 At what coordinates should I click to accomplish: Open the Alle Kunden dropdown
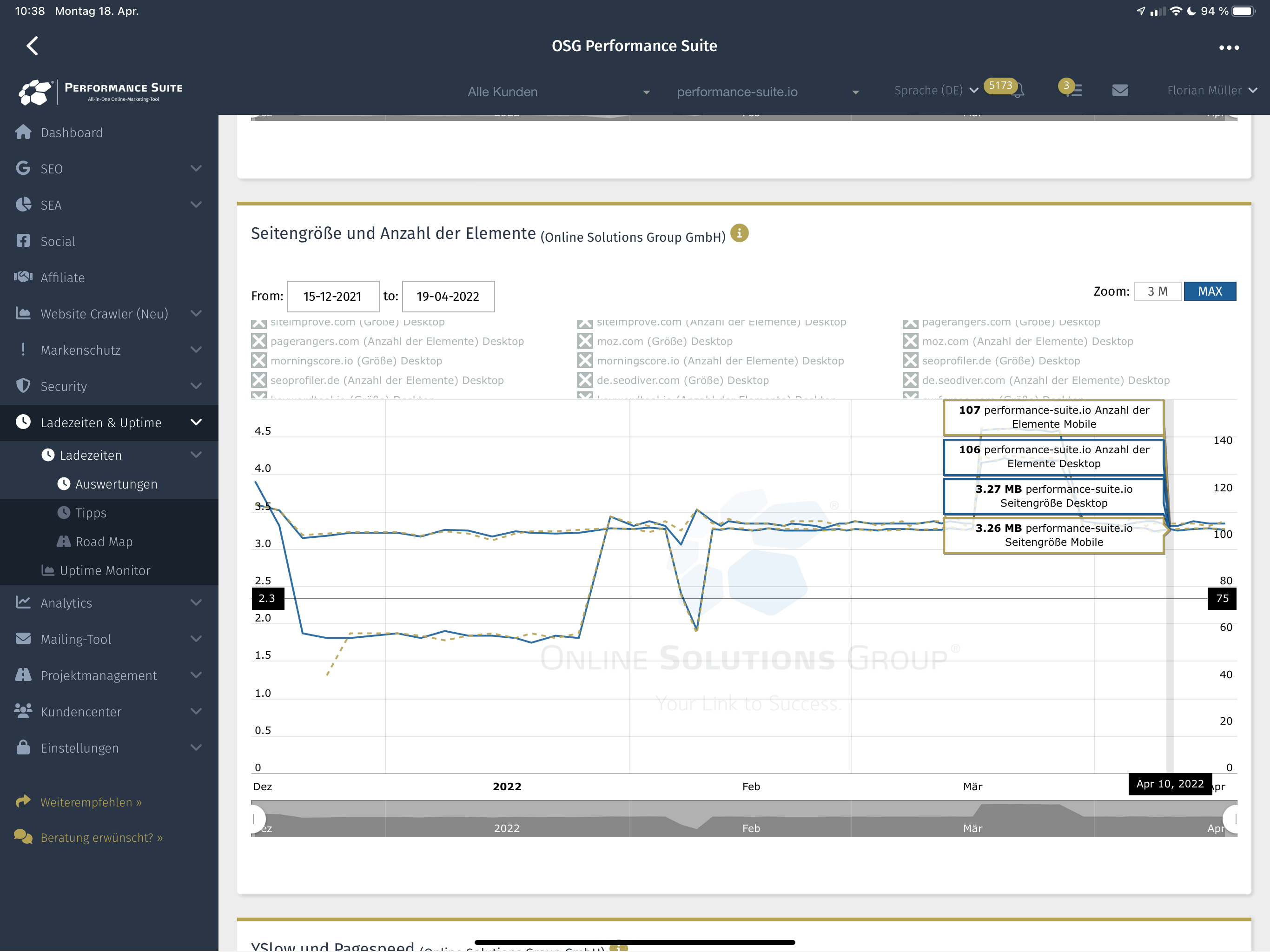(x=559, y=92)
